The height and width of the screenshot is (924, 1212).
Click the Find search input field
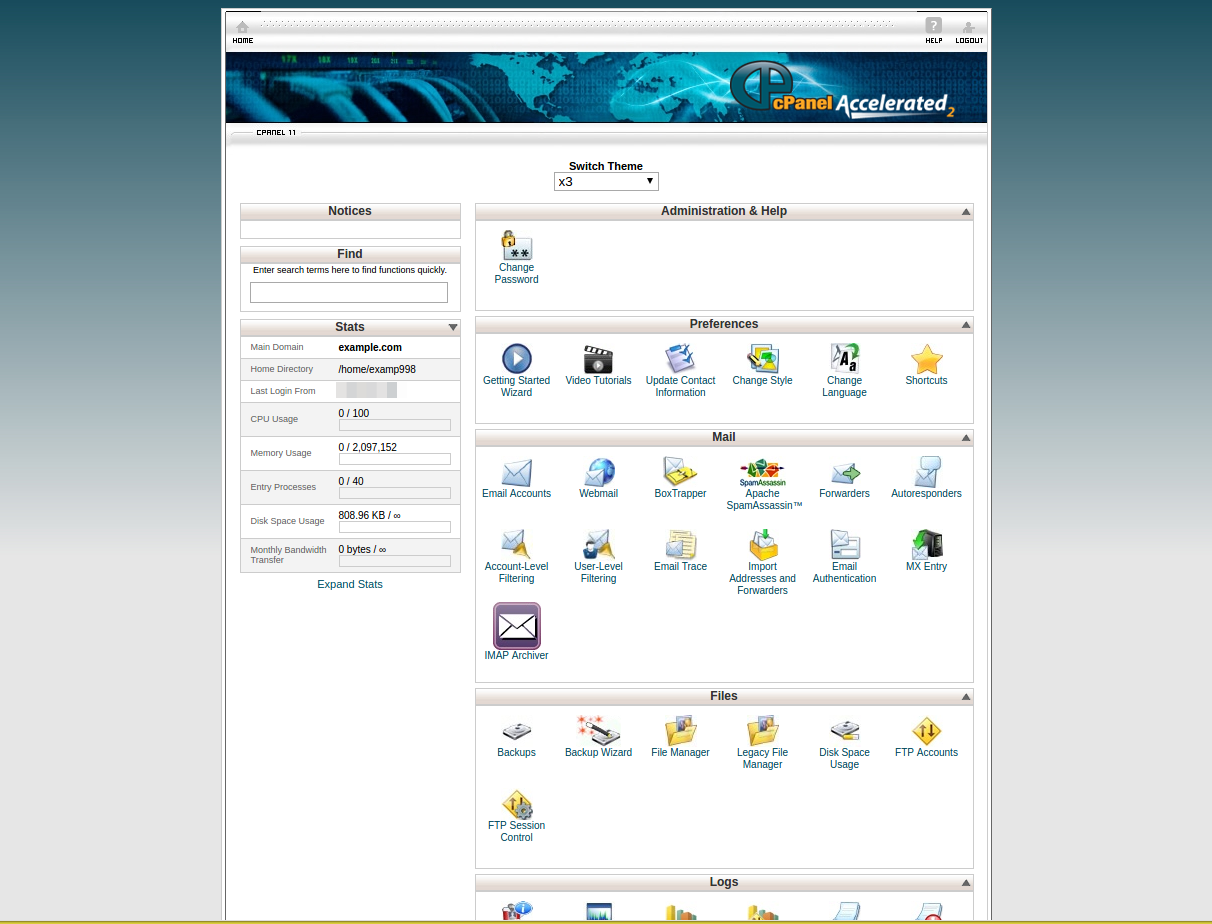(349, 293)
